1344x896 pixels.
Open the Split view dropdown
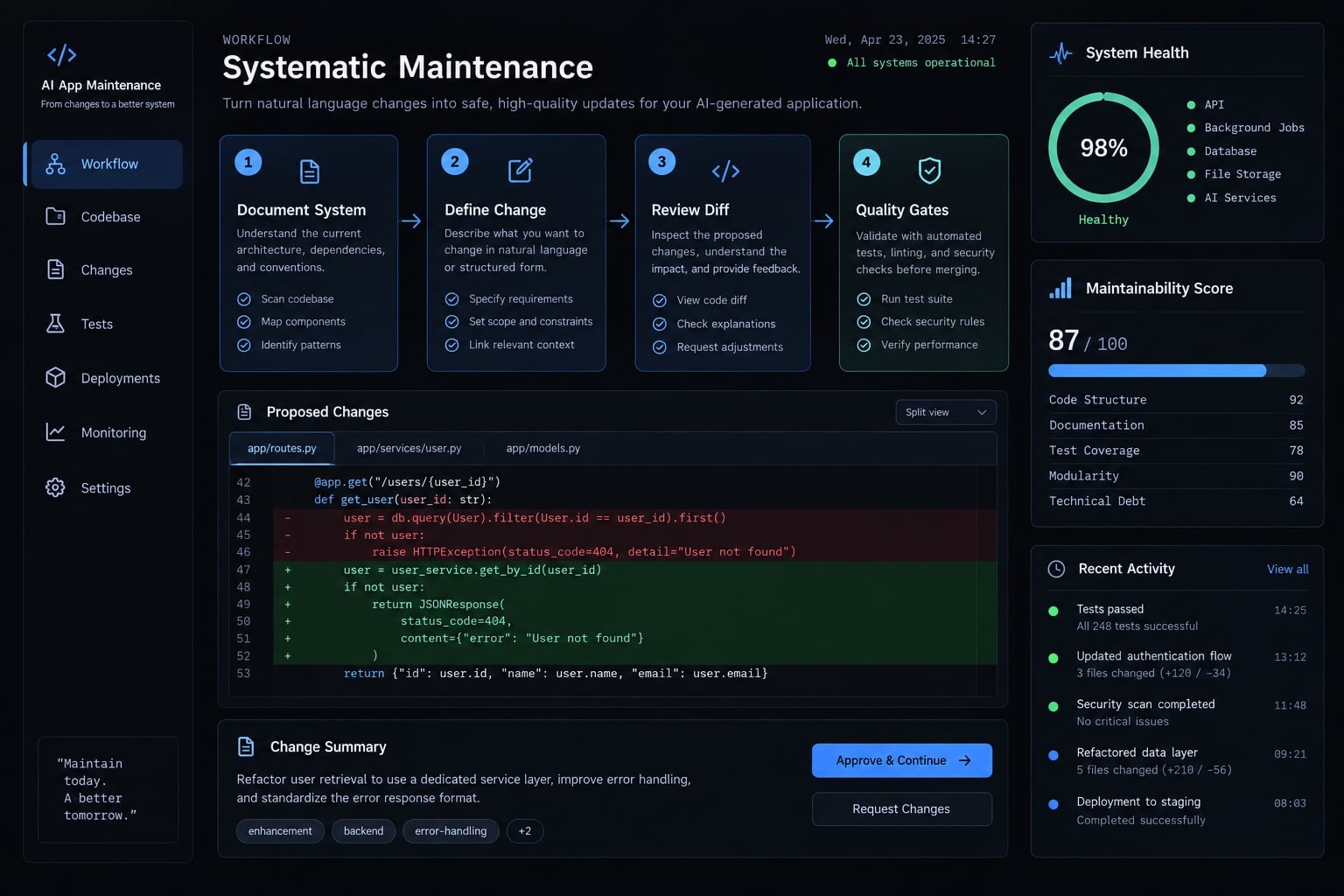tap(946, 412)
